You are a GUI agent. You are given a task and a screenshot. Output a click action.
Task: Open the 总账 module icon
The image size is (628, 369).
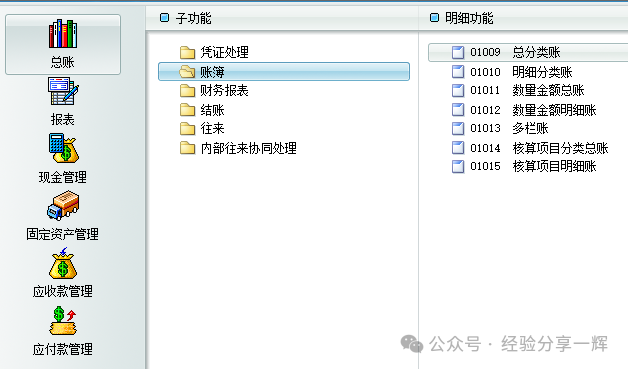[x=63, y=34]
